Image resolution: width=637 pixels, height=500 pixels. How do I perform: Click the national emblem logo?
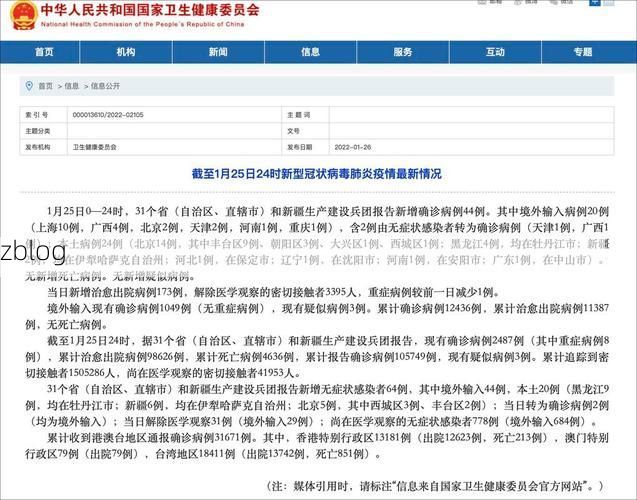pos(21,14)
